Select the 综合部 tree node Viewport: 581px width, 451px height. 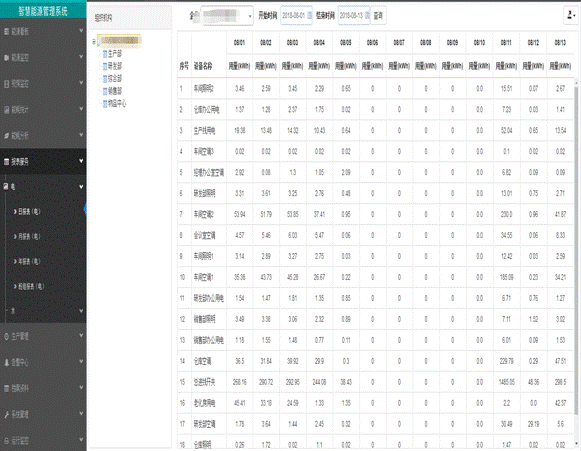click(x=115, y=79)
